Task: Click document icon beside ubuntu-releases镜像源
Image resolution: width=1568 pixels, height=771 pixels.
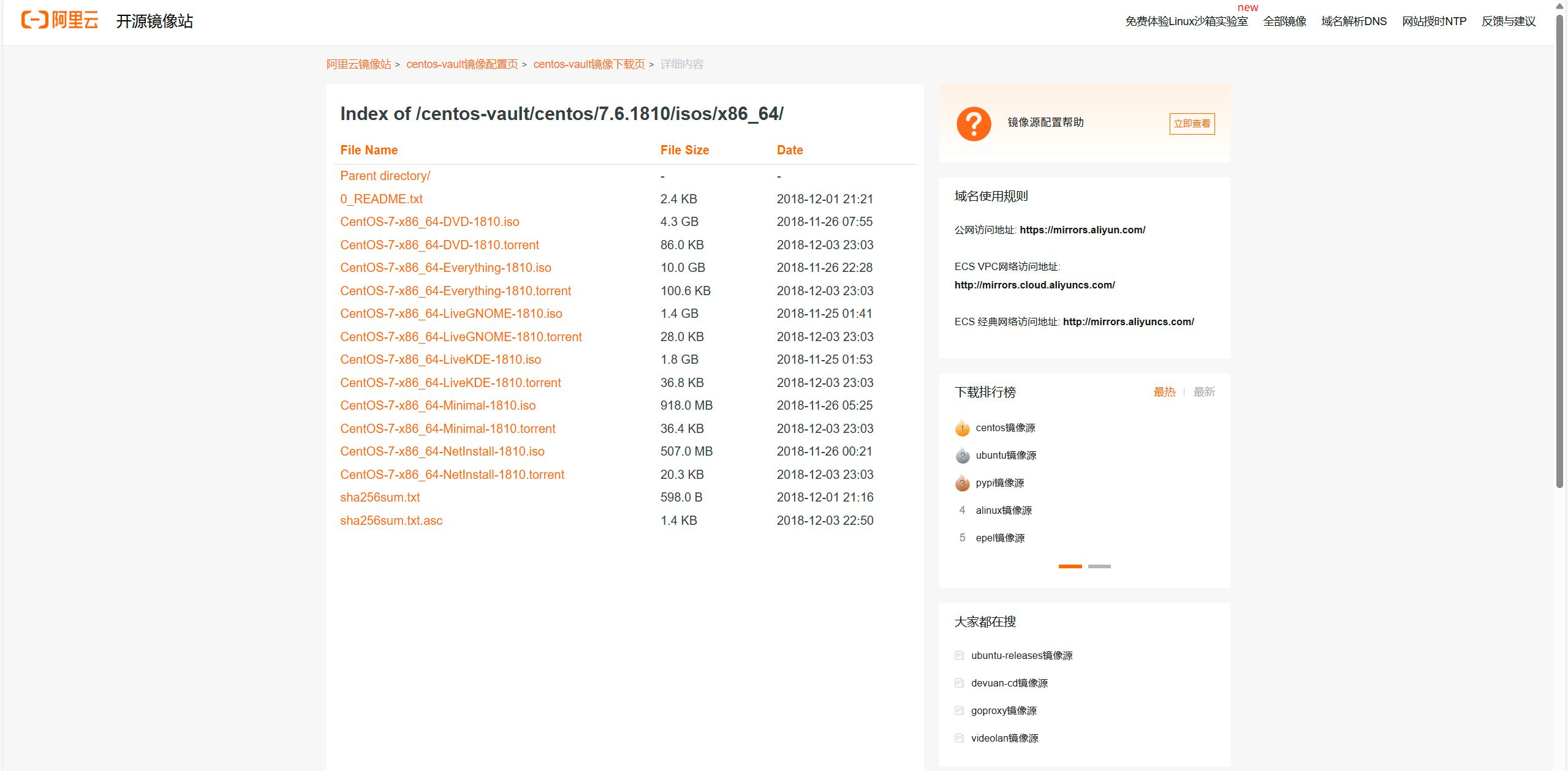Action: [x=959, y=655]
